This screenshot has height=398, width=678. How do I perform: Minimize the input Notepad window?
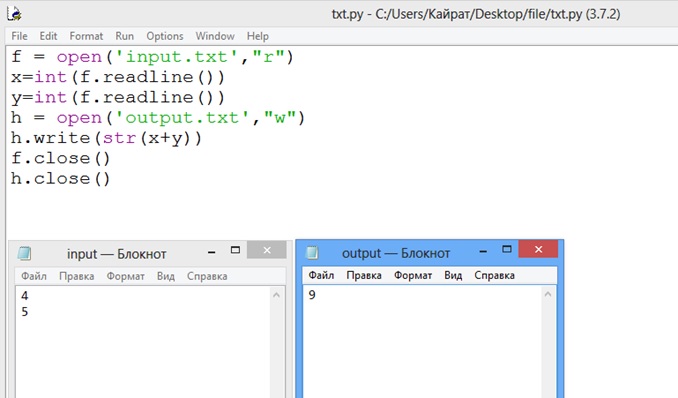click(211, 252)
